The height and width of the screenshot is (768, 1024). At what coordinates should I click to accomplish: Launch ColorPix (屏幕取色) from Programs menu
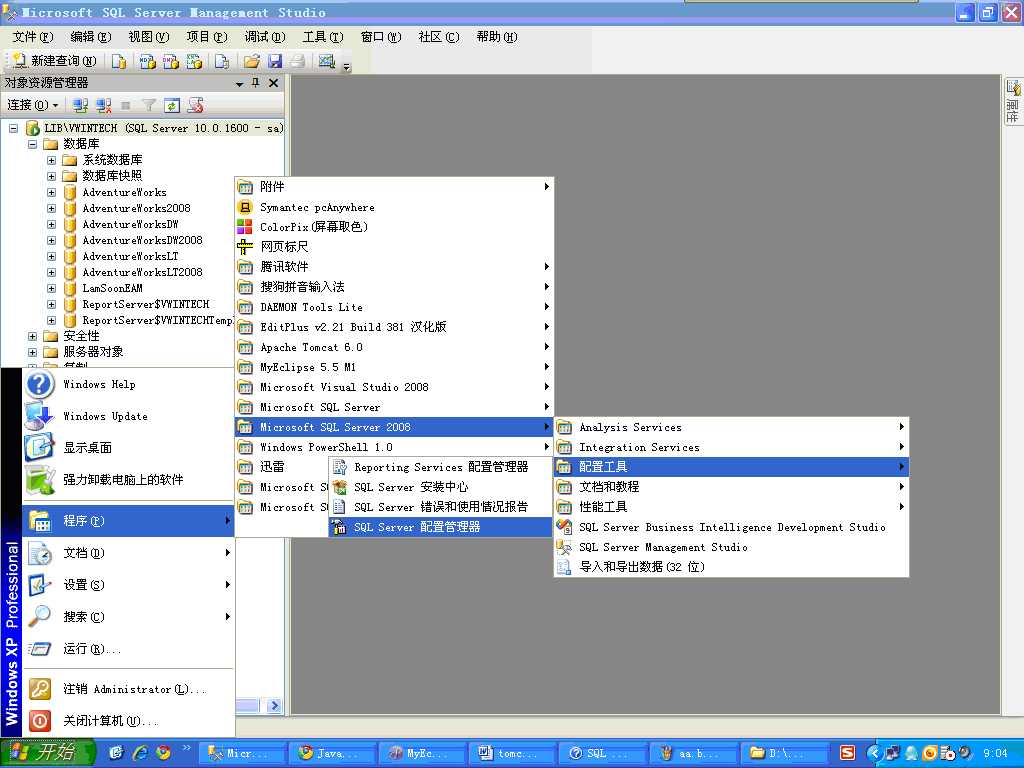coord(394,227)
